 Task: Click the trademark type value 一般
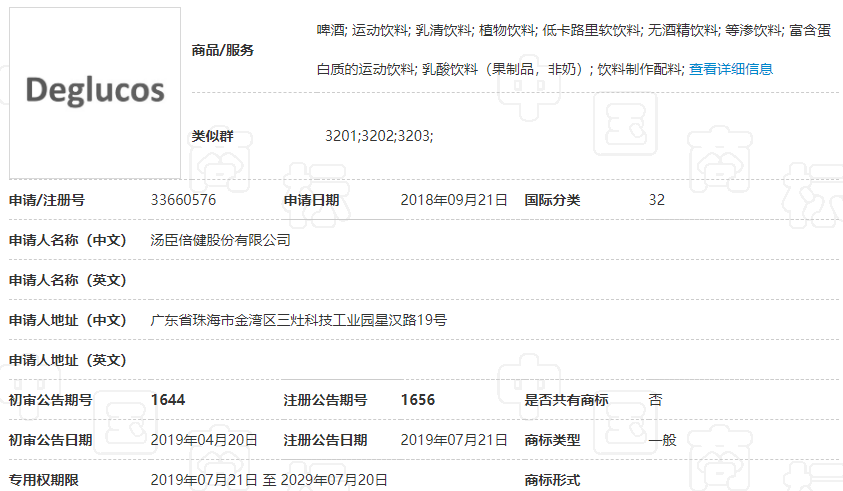pos(662,440)
